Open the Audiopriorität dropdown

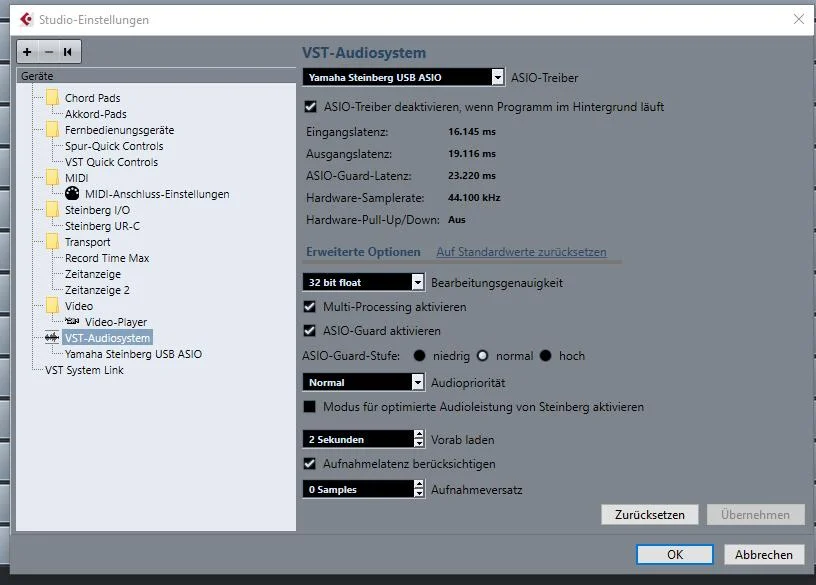click(417, 382)
